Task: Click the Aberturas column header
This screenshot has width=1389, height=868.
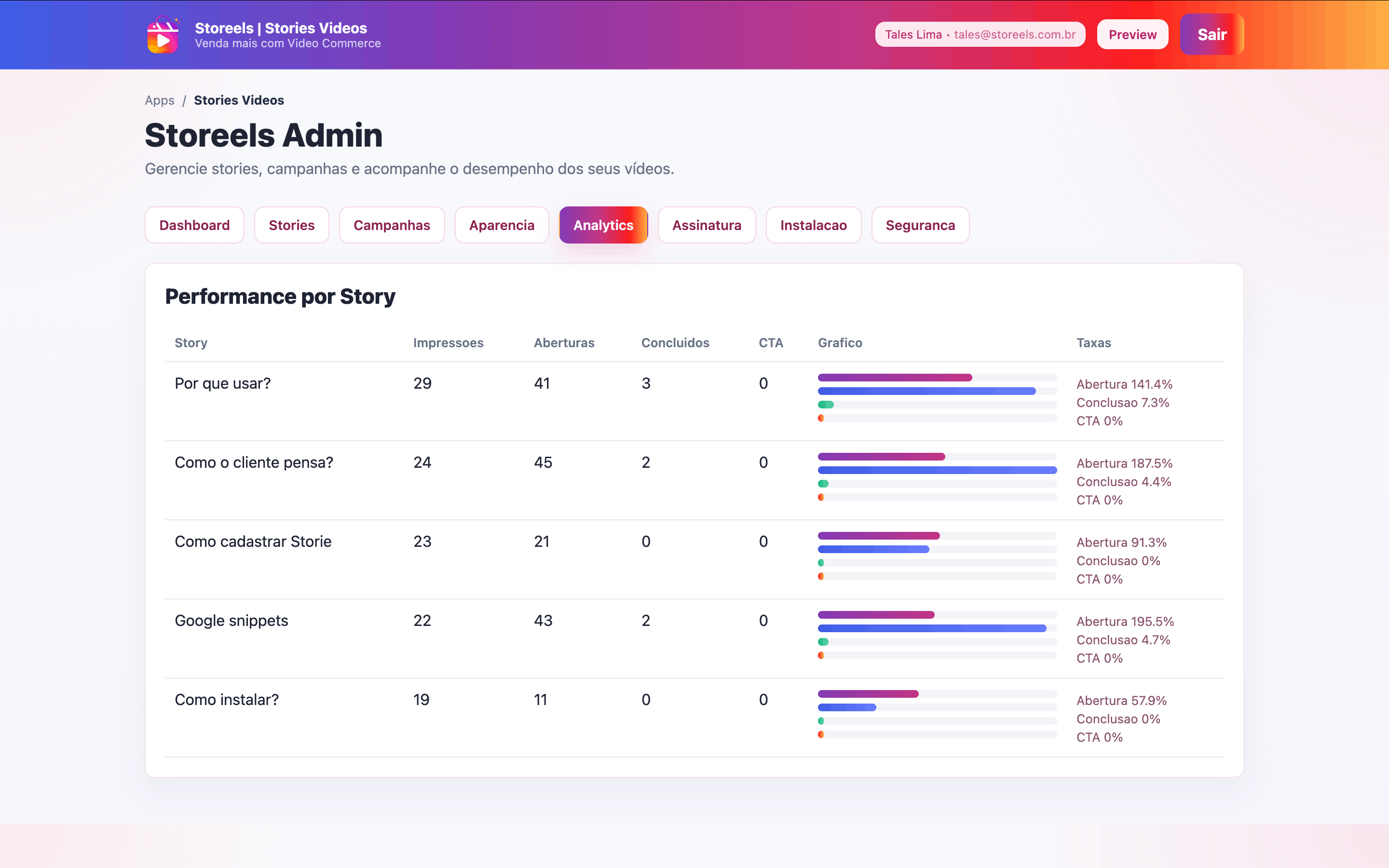Action: pos(564,343)
